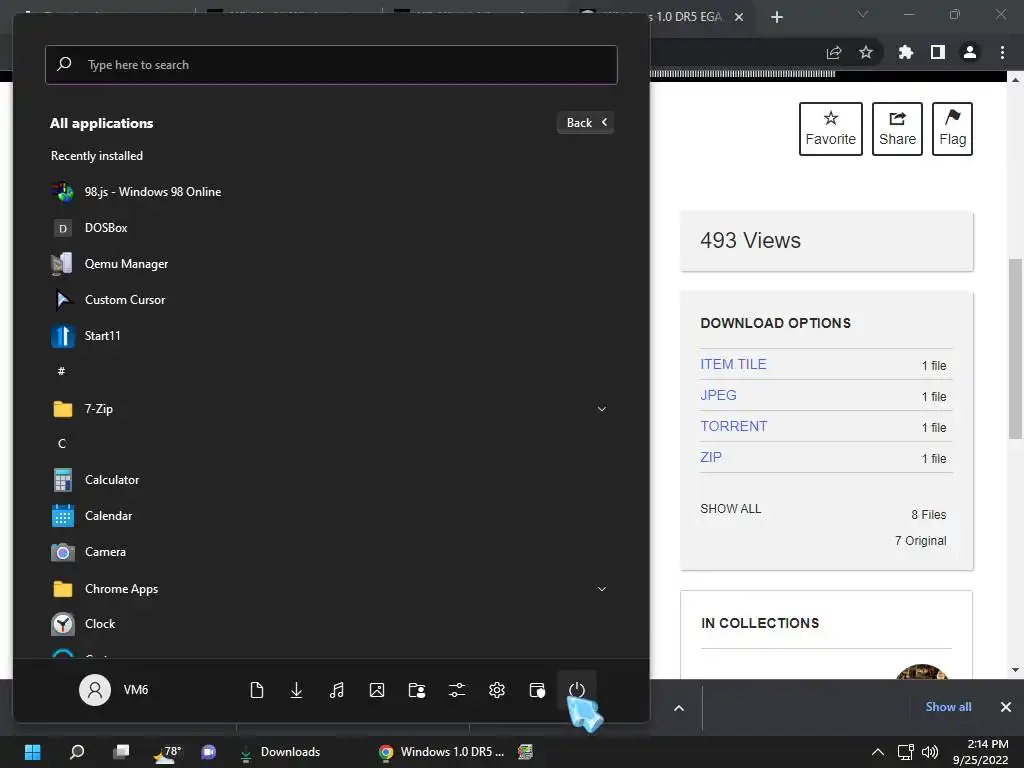This screenshot has height=768, width=1024.
Task: Download the TORRENT file
Action: [x=734, y=426]
